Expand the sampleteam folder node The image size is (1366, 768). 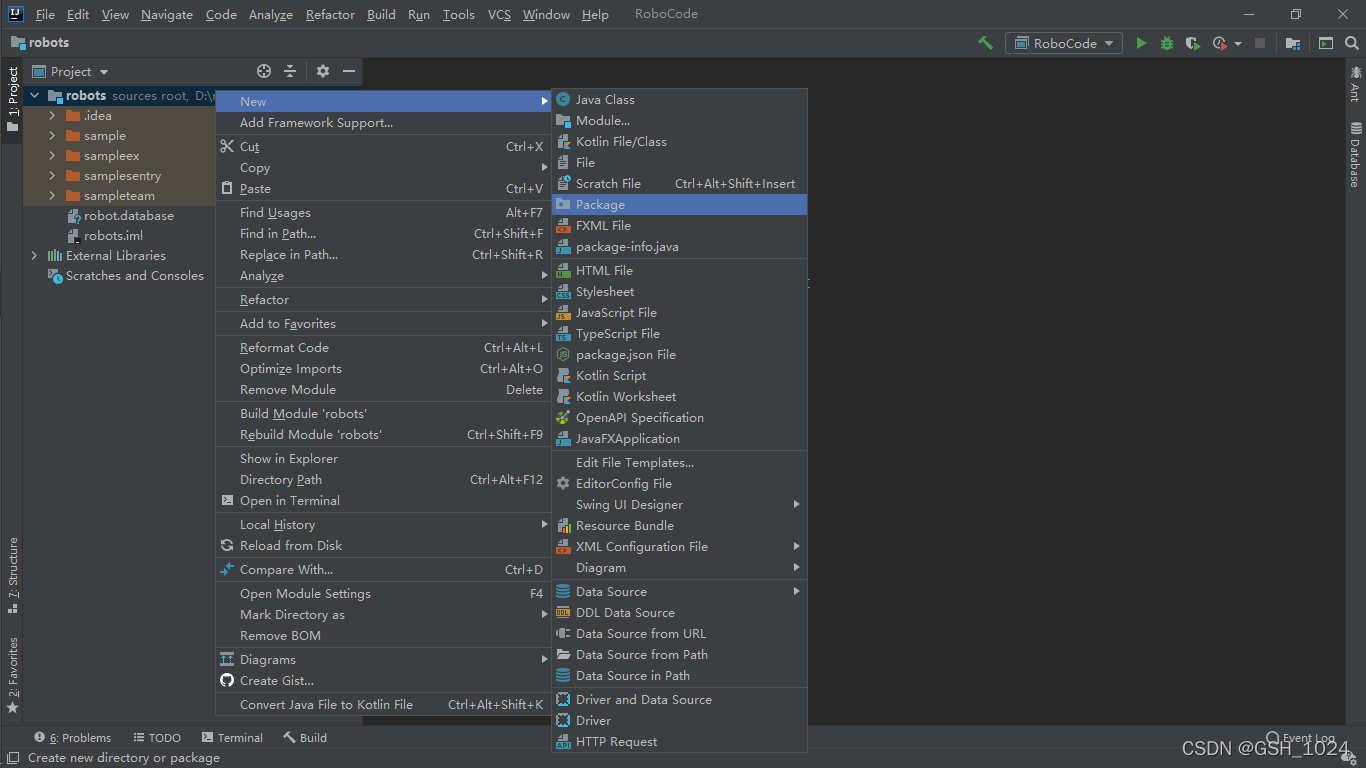(52, 196)
